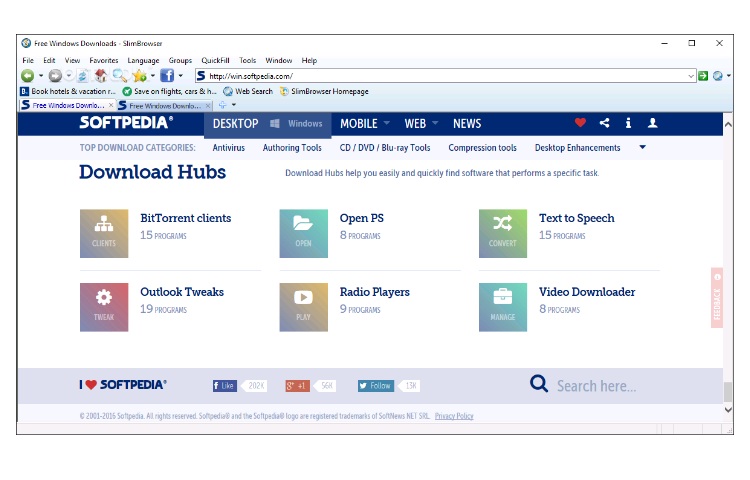Click the Twitter Follow button
750x480 pixels.
376,385
